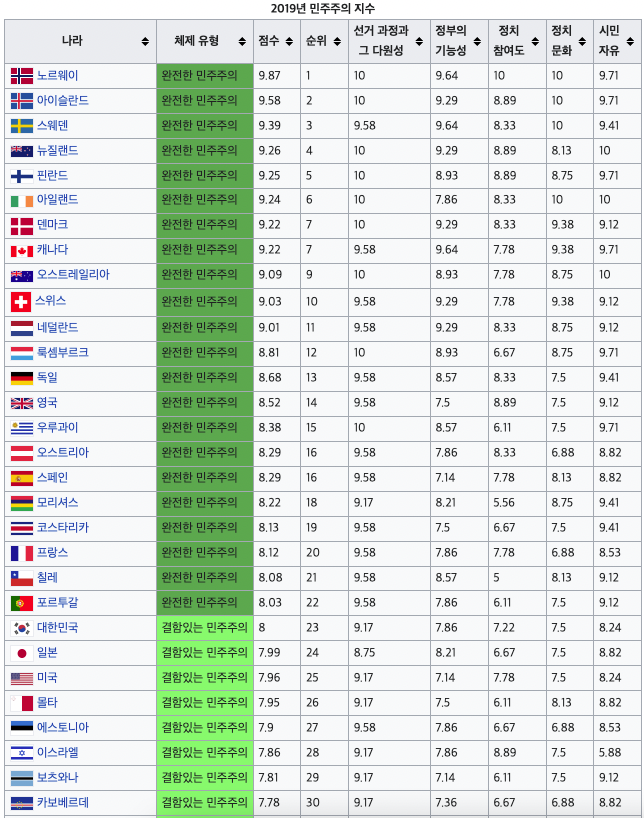Click the Netherlands flag icon
This screenshot has height=818, width=644.
[21, 328]
